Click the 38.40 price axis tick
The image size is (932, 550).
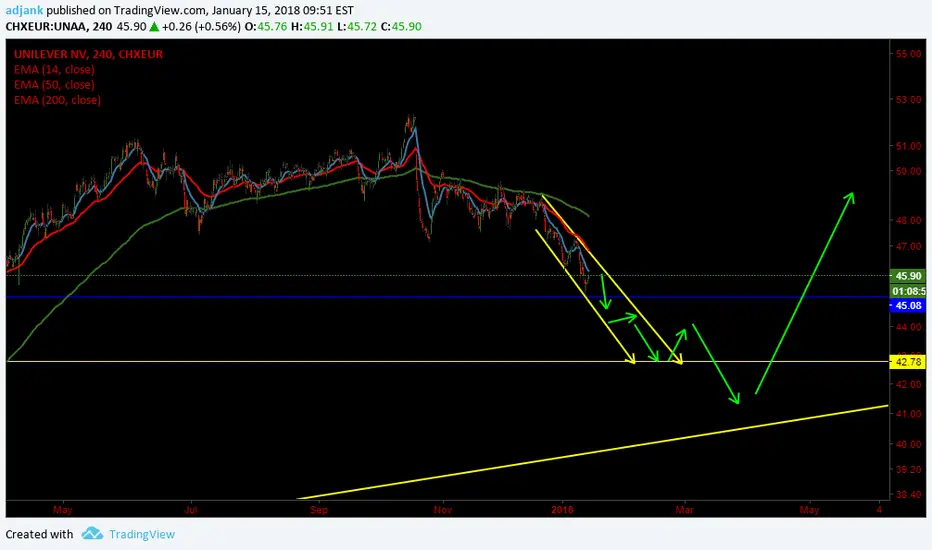[908, 495]
